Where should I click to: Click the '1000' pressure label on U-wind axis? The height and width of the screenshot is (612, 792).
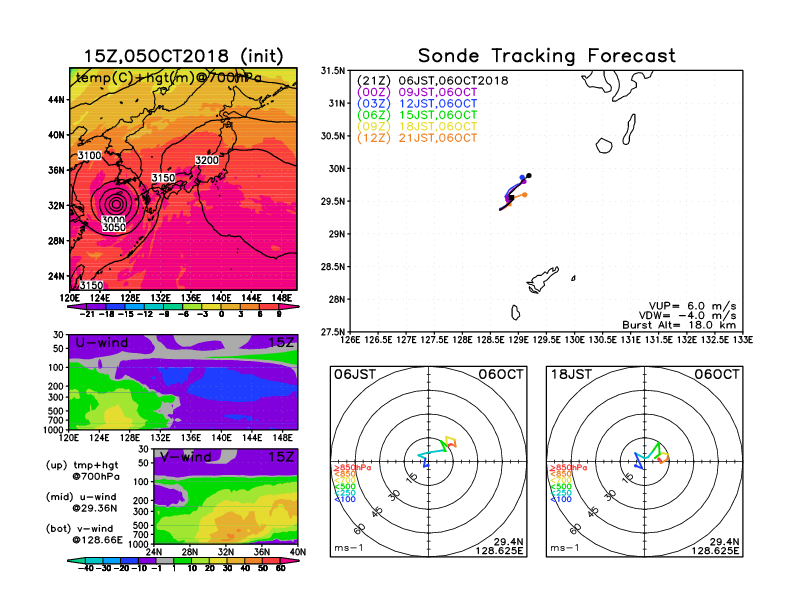[55, 430]
